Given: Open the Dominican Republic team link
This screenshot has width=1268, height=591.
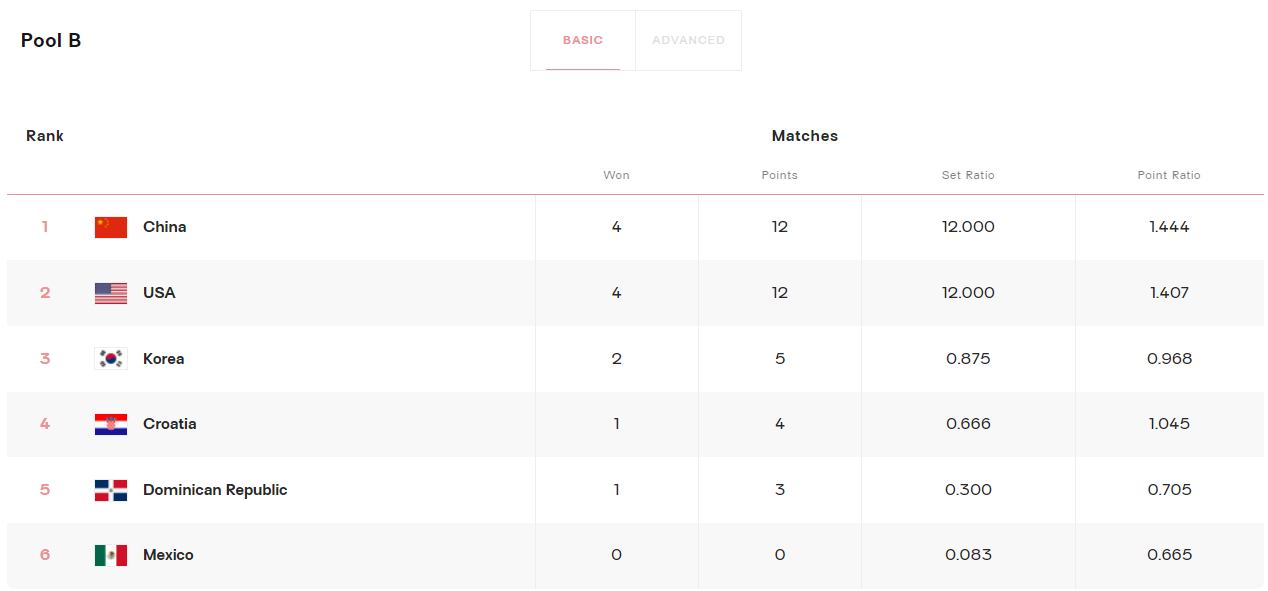Looking at the screenshot, I should click(x=215, y=490).
